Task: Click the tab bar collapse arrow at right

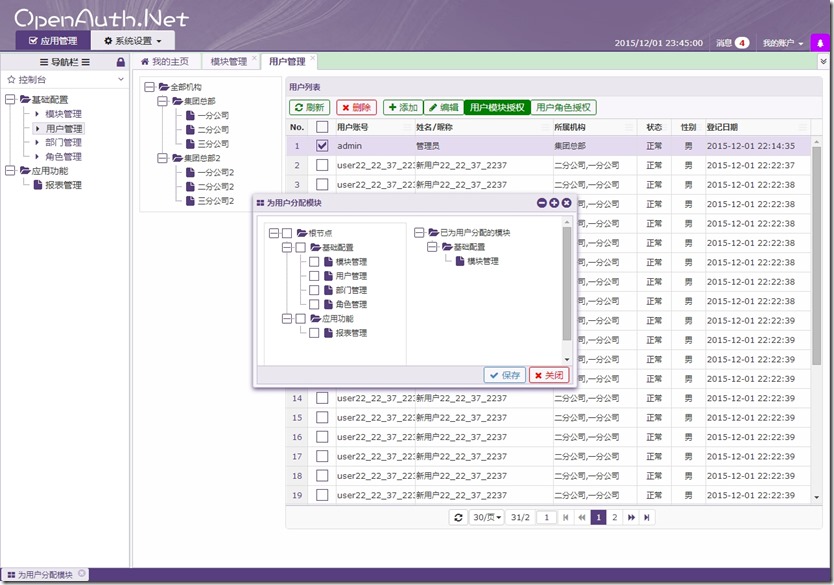Action: coord(823,62)
